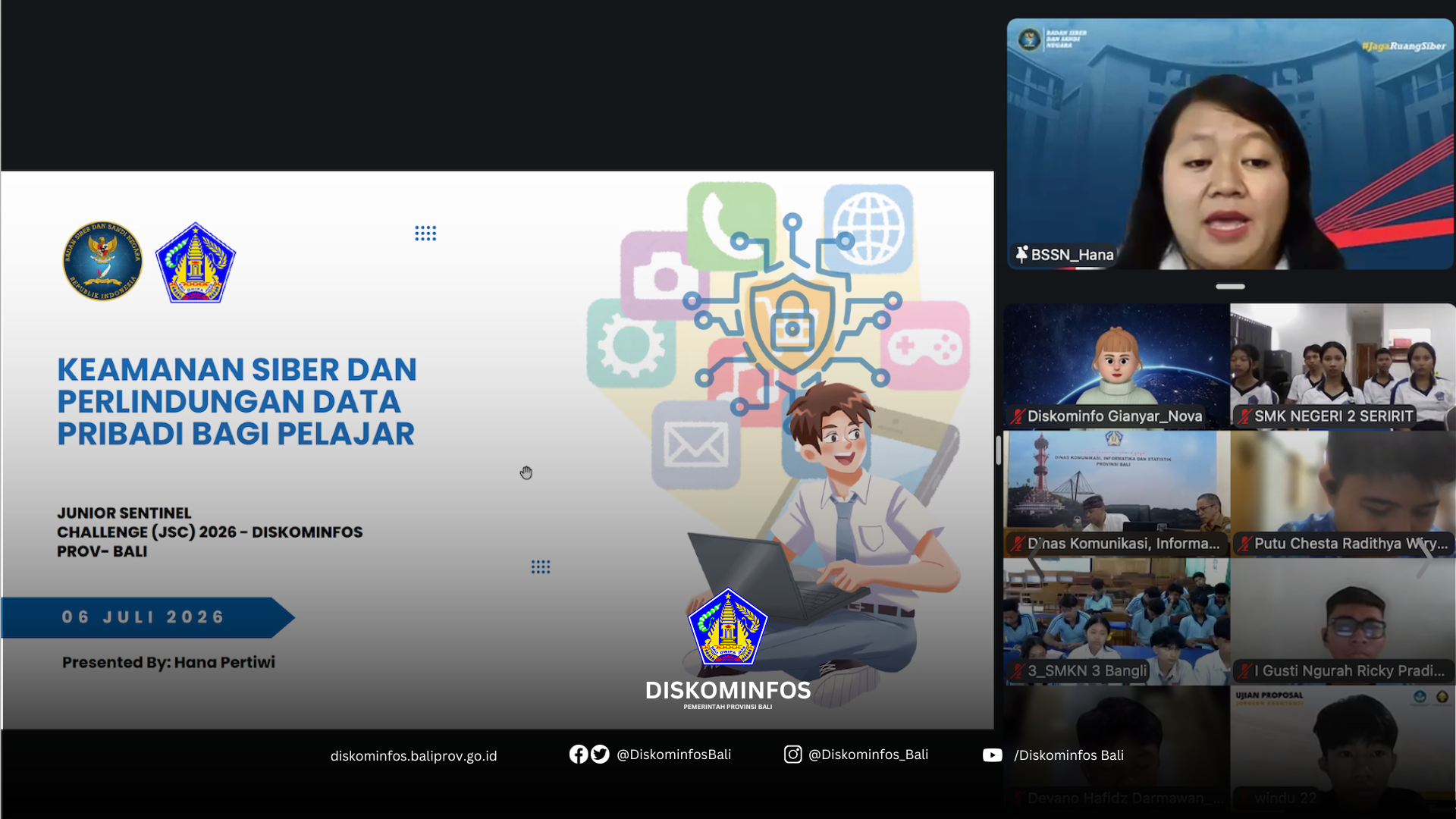Click the muted mic icon on SMK NEGERI 2 SERIRIT
The height and width of the screenshot is (819, 1456).
1244,416
